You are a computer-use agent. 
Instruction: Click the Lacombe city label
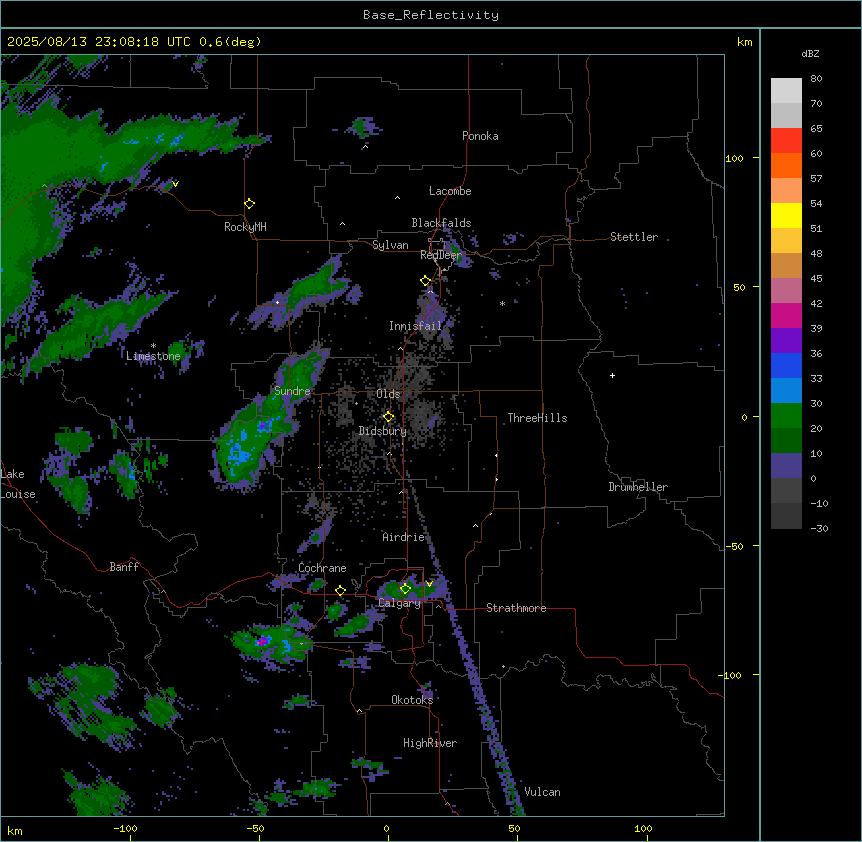450,191
